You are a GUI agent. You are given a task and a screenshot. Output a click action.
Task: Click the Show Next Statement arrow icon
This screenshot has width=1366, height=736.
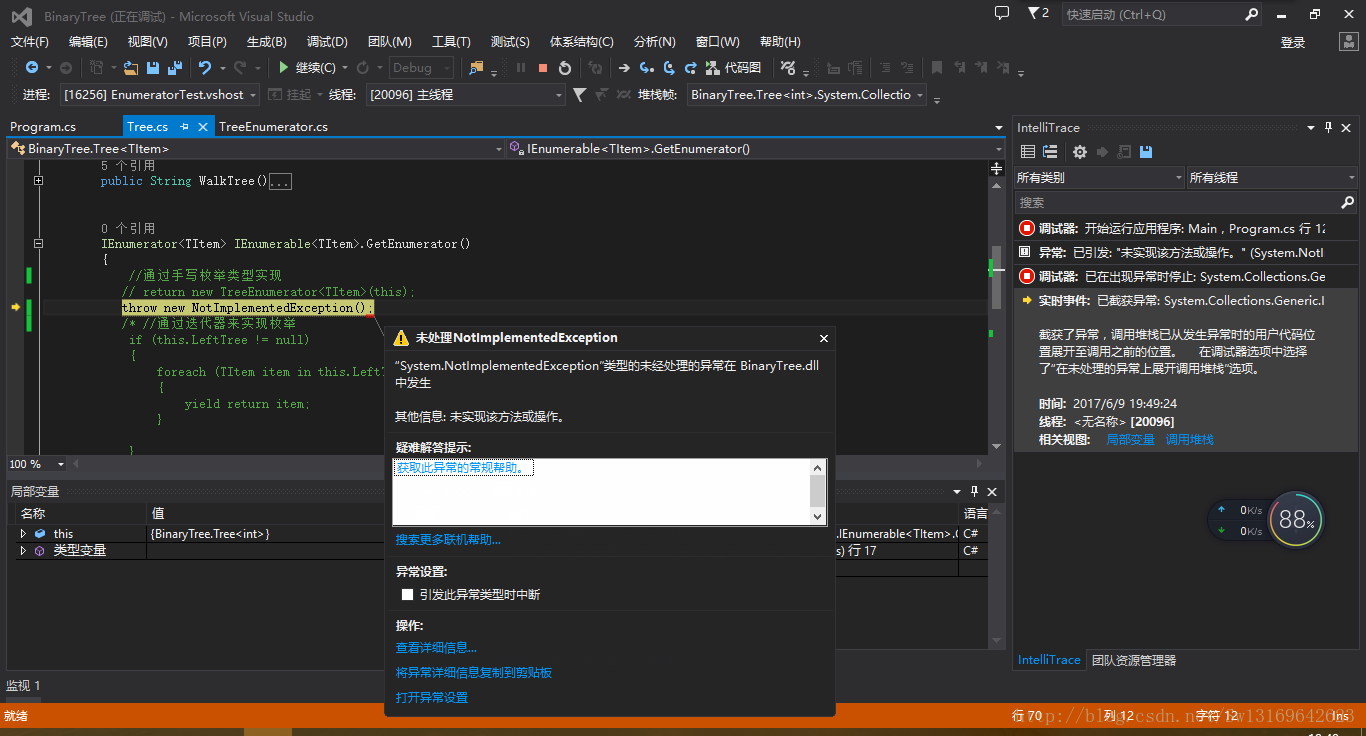coord(624,68)
